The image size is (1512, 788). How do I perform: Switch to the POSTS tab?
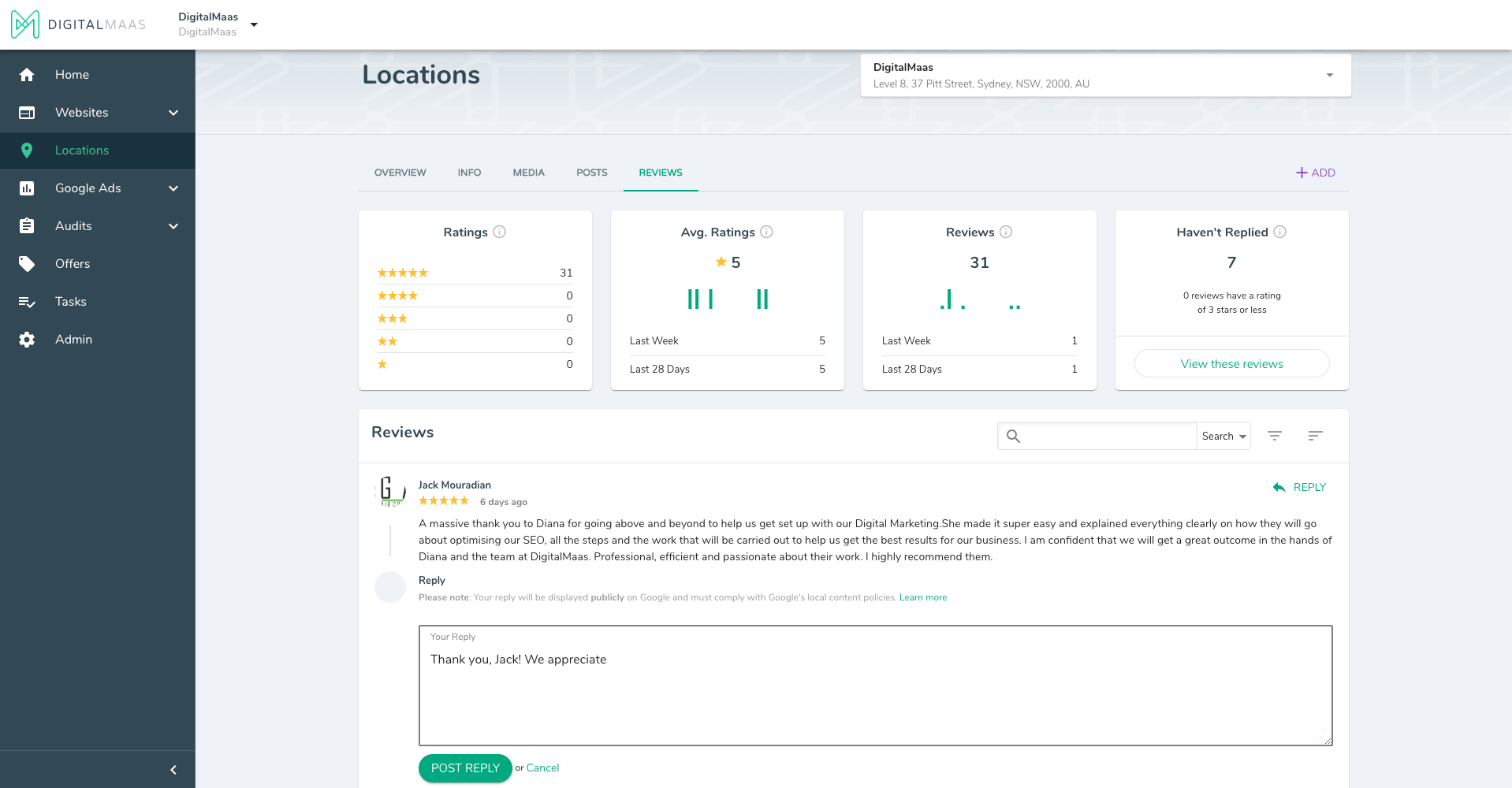click(592, 173)
